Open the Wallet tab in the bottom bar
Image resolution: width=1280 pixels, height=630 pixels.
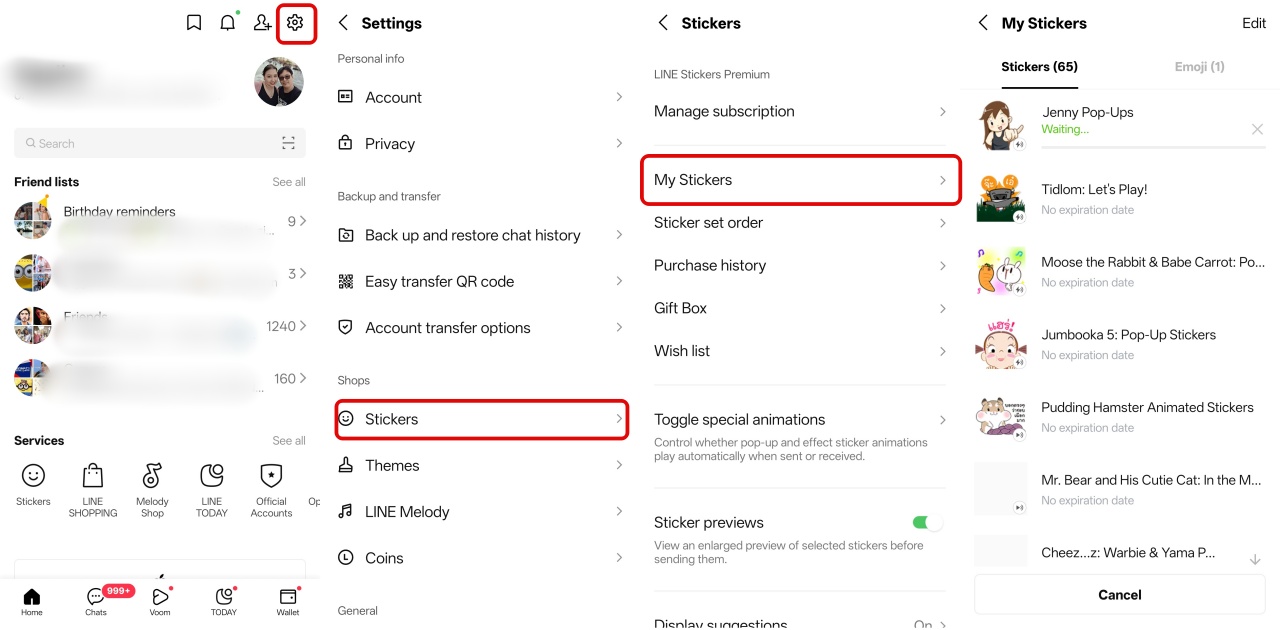pos(288,600)
